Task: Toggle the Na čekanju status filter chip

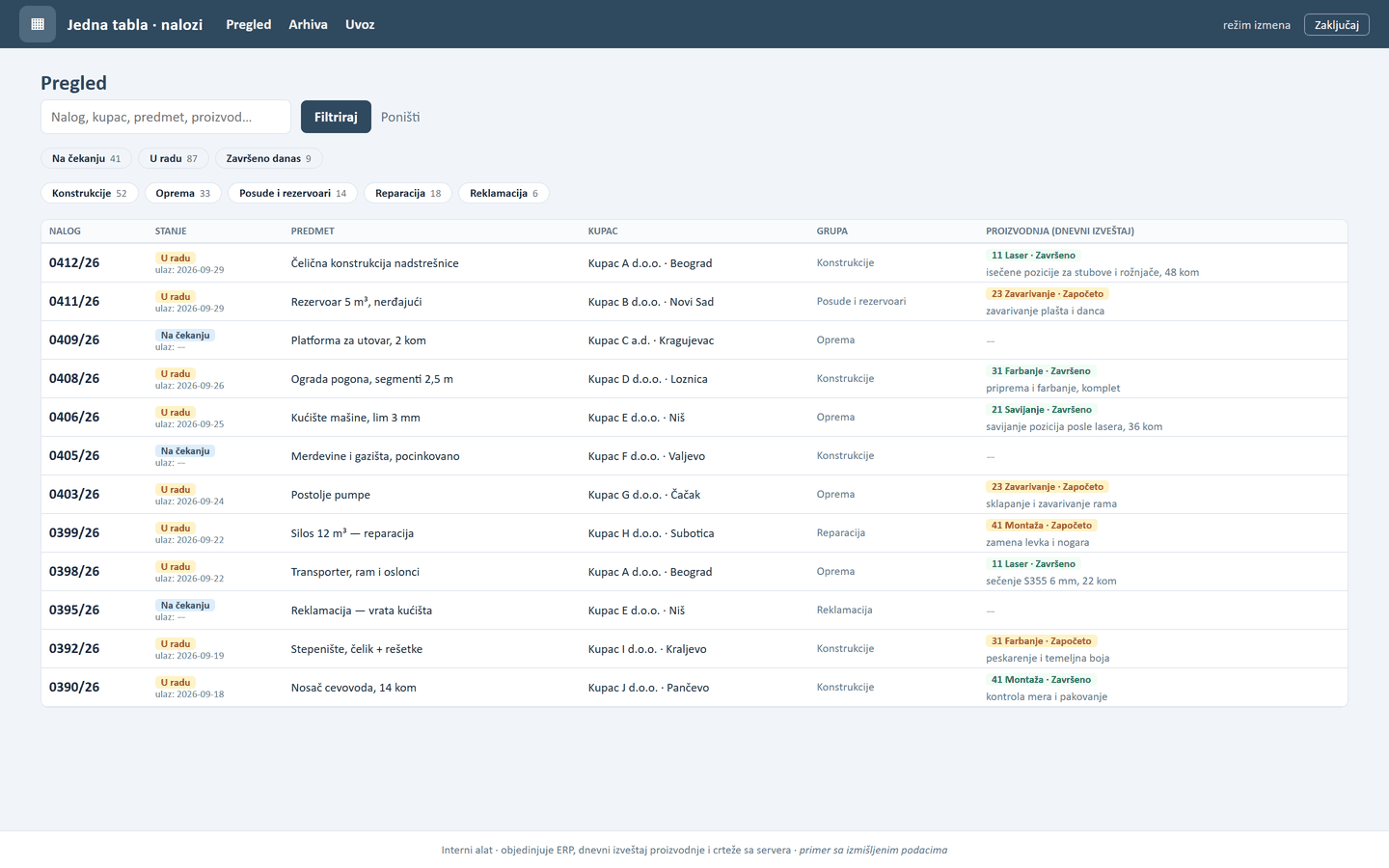Action: pyautogui.click(x=87, y=158)
